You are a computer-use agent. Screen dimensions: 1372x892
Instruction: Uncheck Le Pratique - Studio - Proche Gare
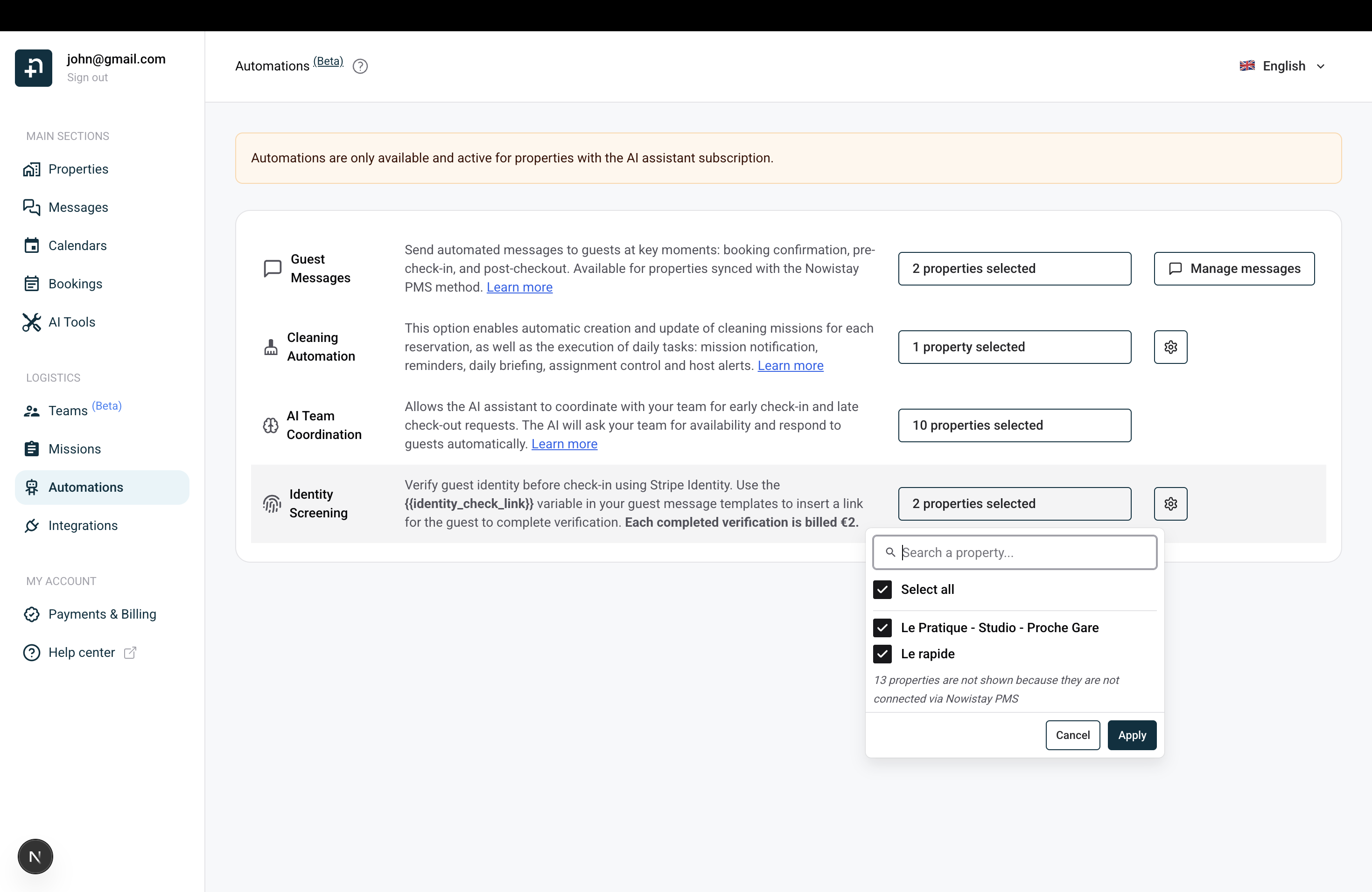[882, 627]
